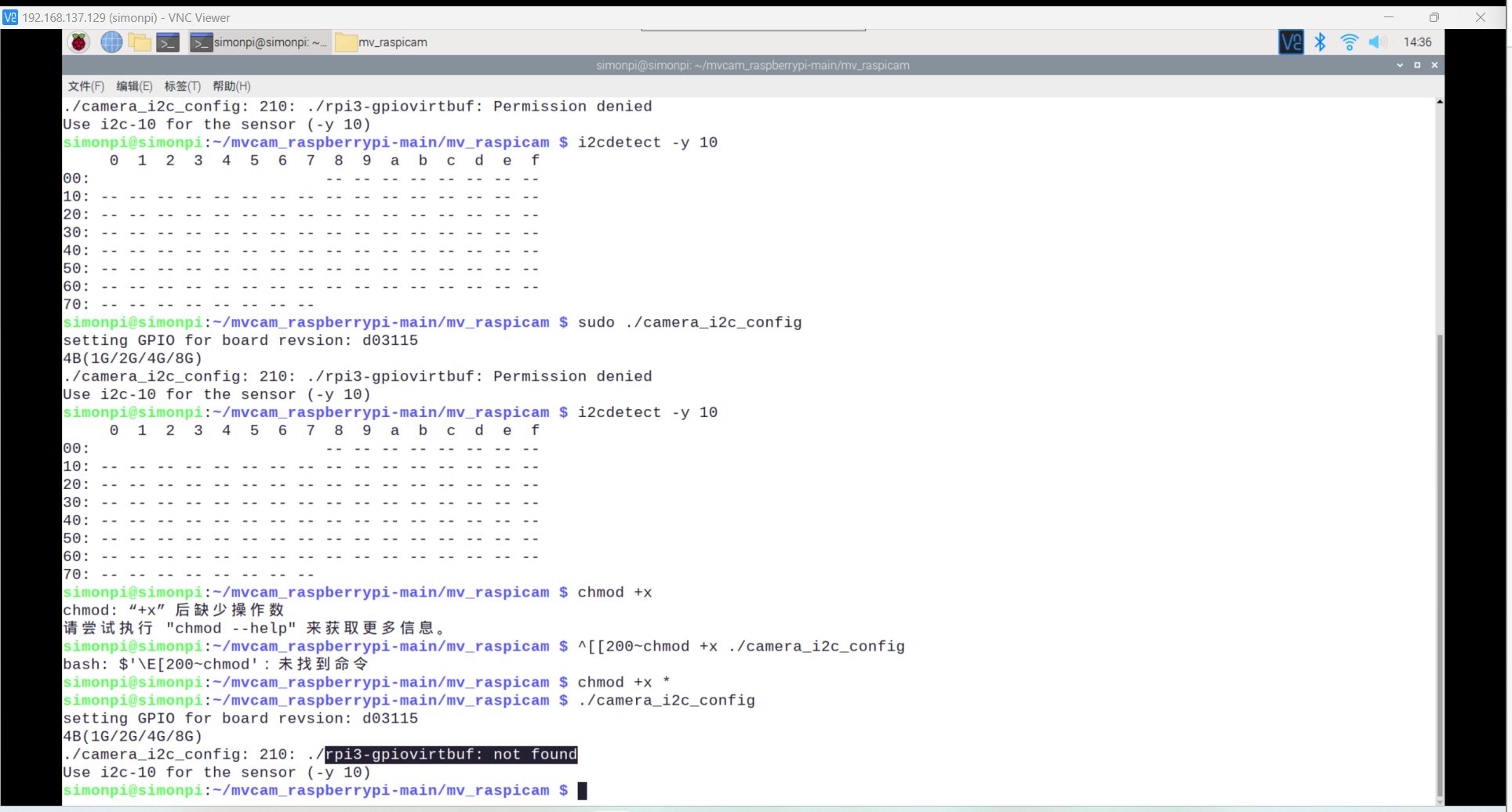Click the clock showing 14:36
Image resolution: width=1512 pixels, height=812 pixels.
click(1417, 42)
